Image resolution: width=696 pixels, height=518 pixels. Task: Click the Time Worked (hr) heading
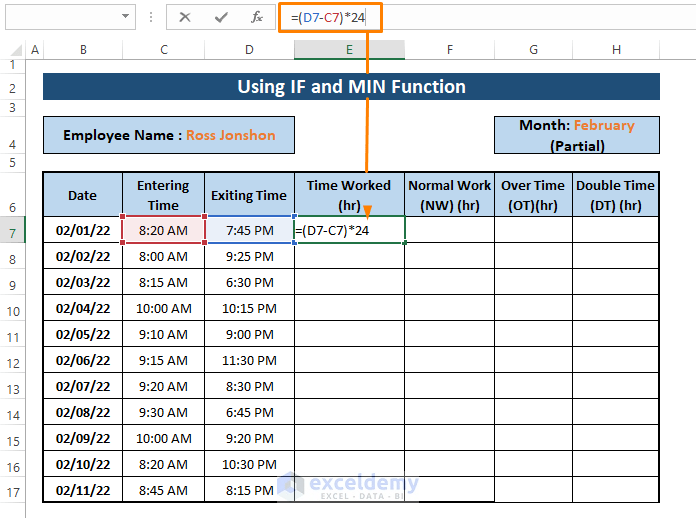point(349,195)
